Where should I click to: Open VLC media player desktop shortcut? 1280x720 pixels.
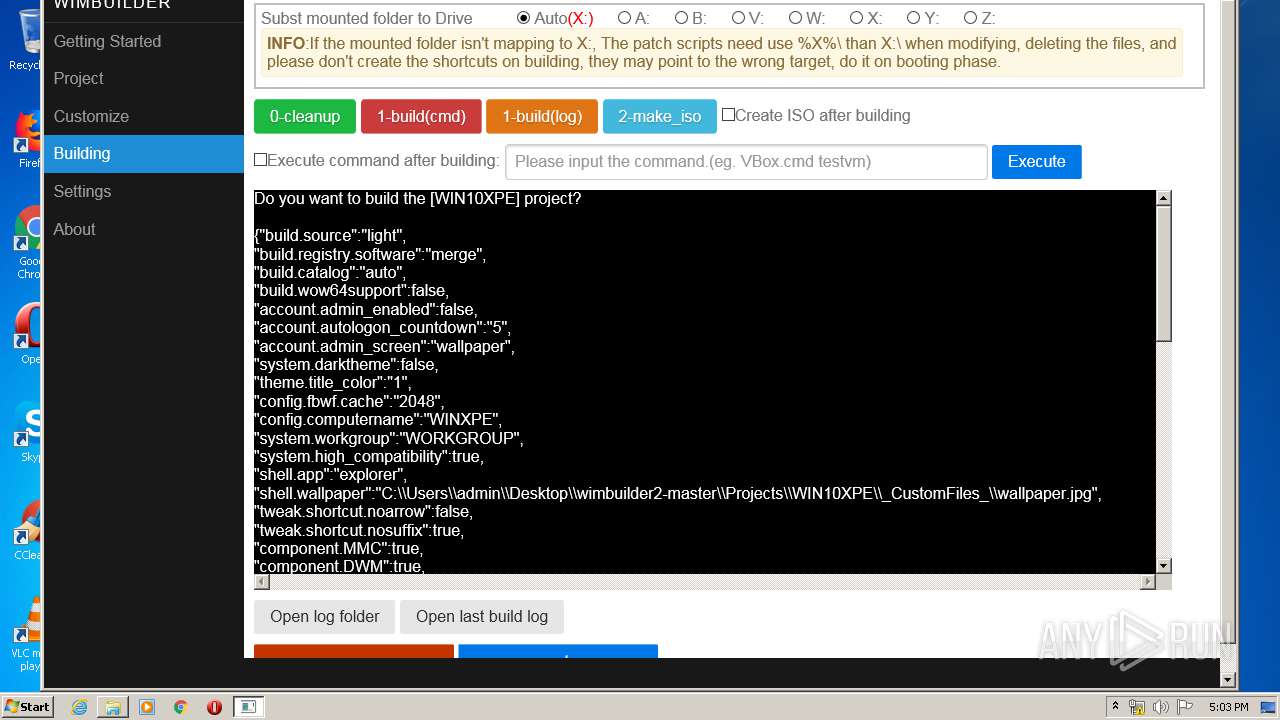tap(28, 635)
